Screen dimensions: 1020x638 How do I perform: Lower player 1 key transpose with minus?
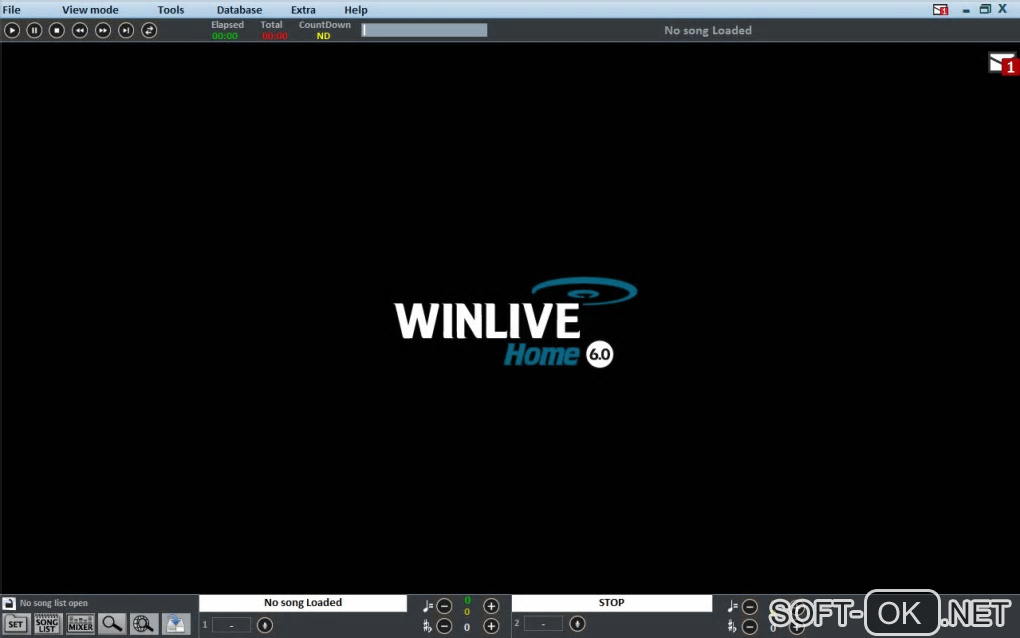point(444,626)
